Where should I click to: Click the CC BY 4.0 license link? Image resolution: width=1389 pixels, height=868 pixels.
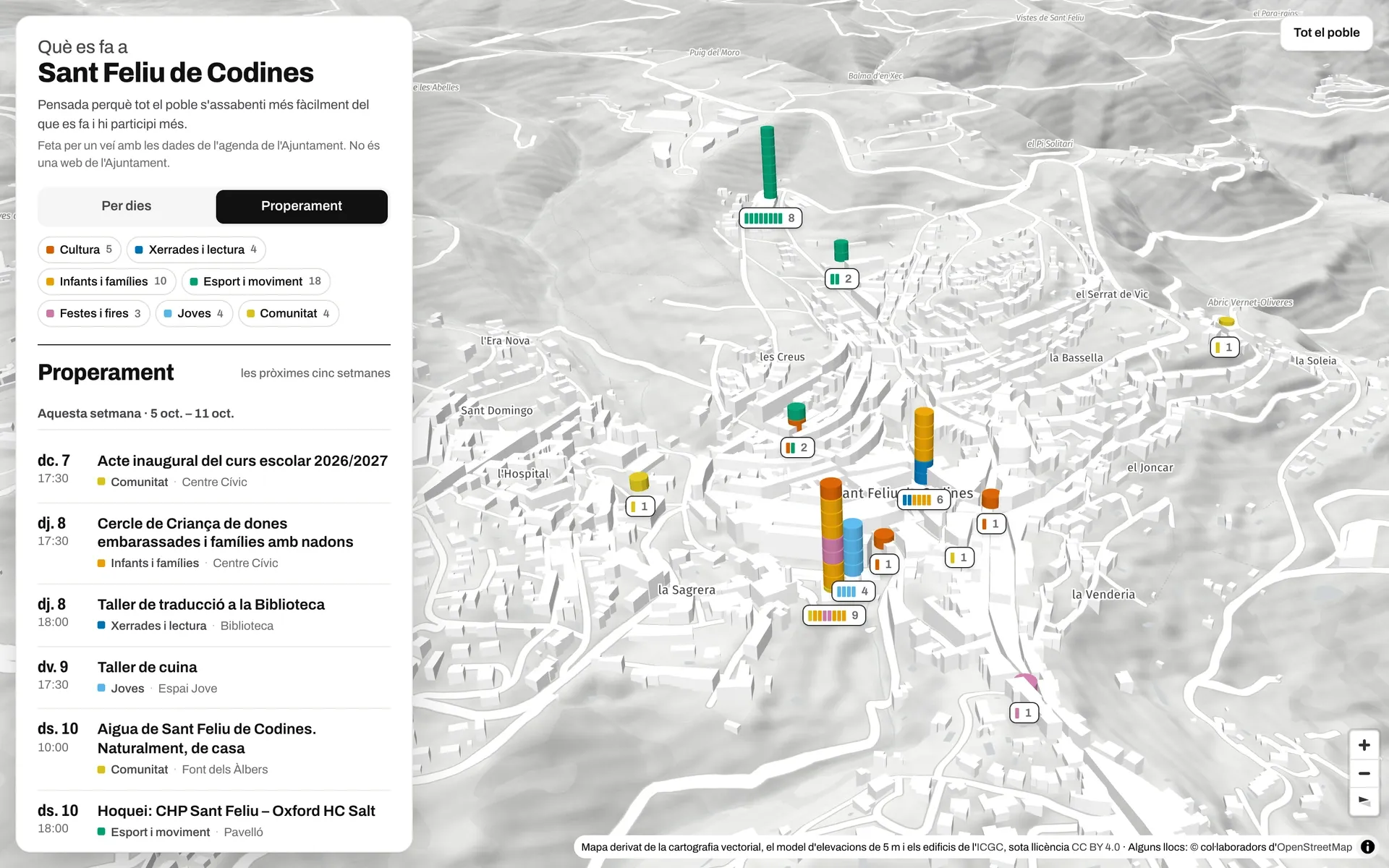(x=1095, y=847)
